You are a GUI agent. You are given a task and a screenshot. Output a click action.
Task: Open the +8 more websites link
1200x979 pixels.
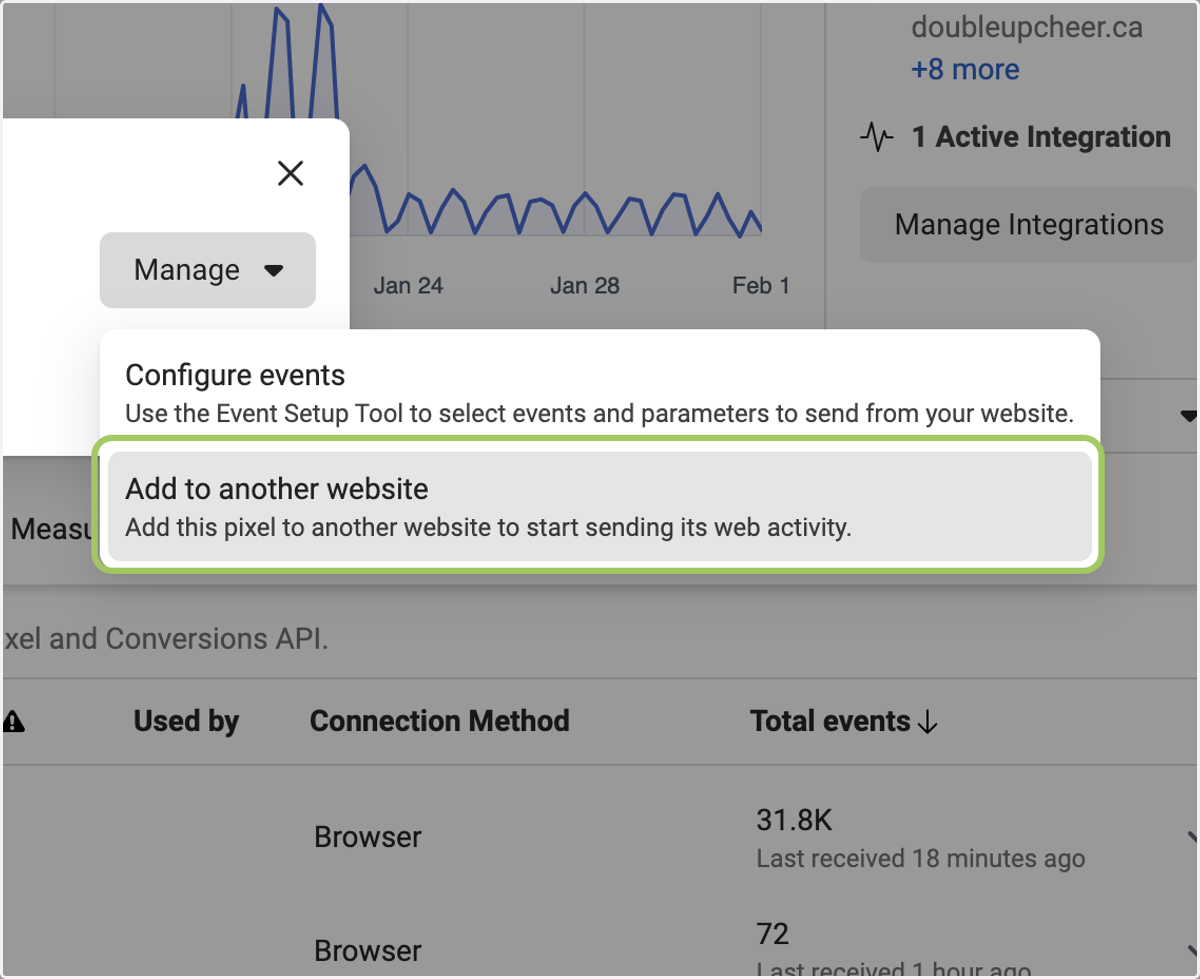[965, 70]
